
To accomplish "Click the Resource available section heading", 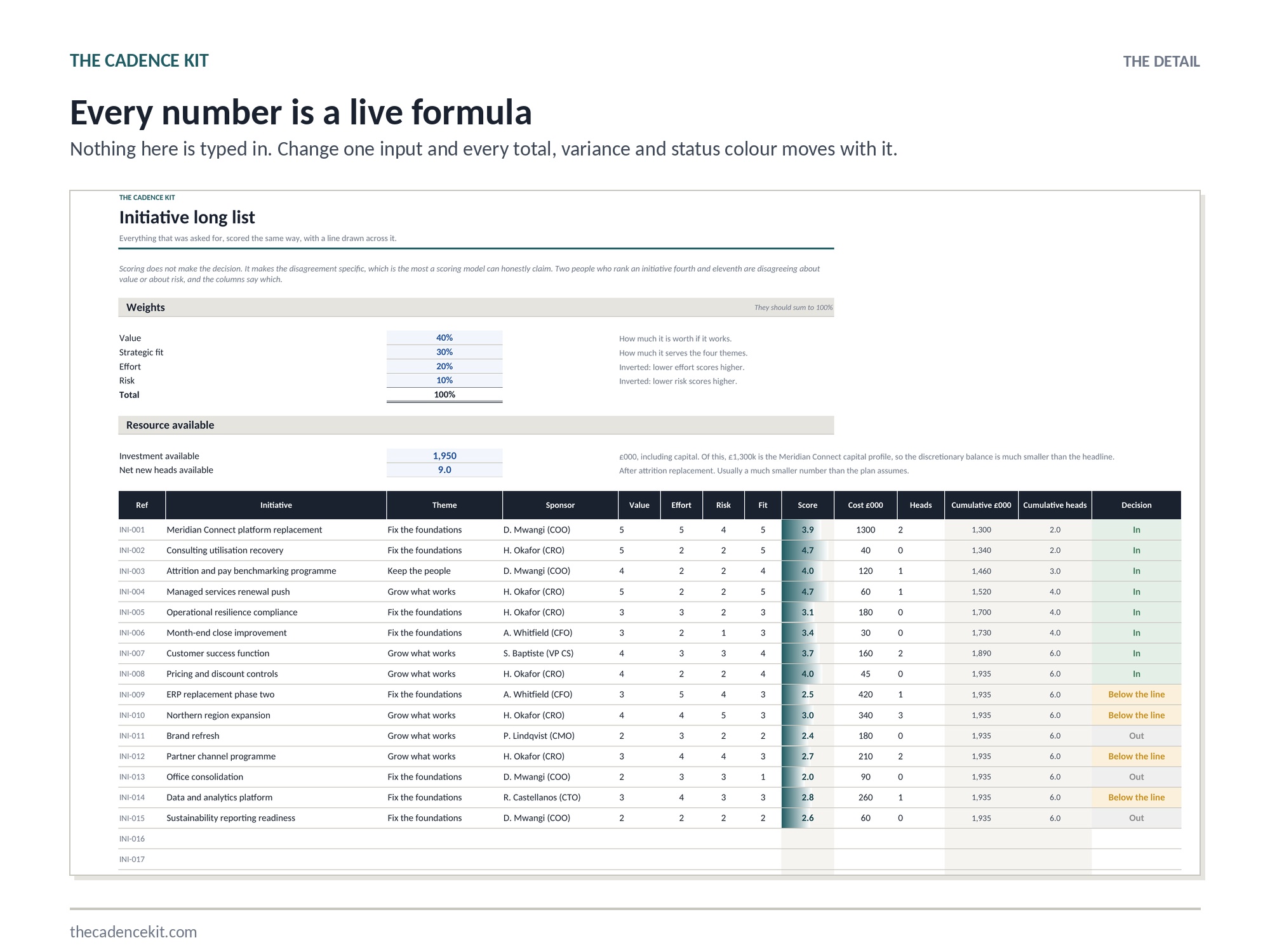I will (170, 425).
